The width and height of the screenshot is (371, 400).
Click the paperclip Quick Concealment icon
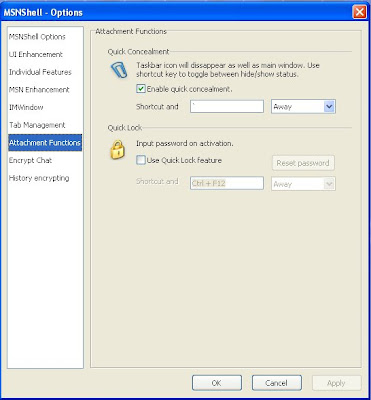tap(119, 70)
